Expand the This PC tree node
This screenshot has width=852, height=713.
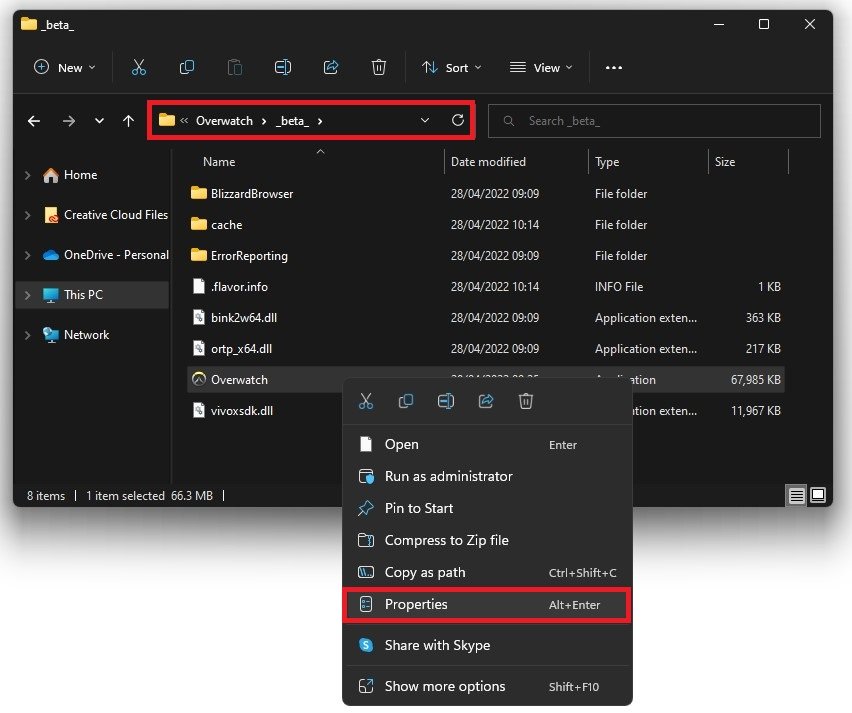27,295
